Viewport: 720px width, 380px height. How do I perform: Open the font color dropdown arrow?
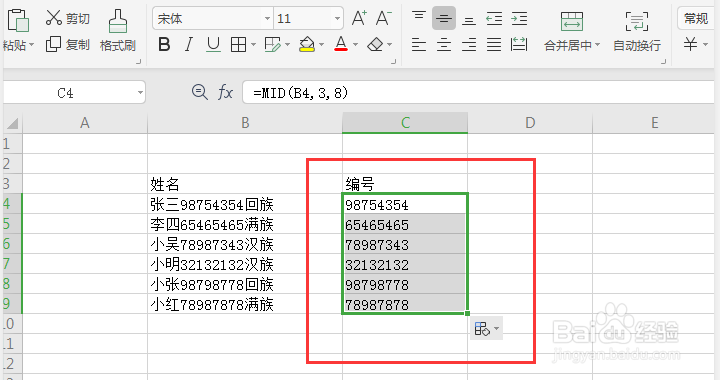pos(355,45)
